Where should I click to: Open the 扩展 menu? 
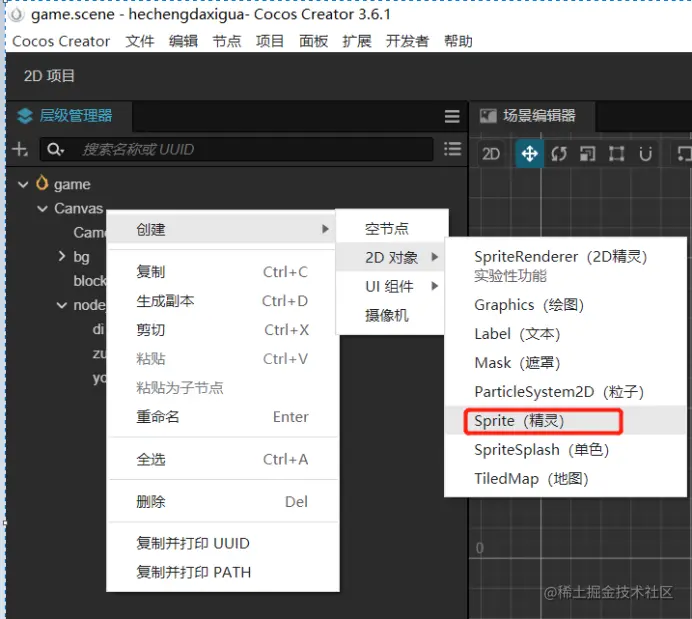(x=357, y=41)
